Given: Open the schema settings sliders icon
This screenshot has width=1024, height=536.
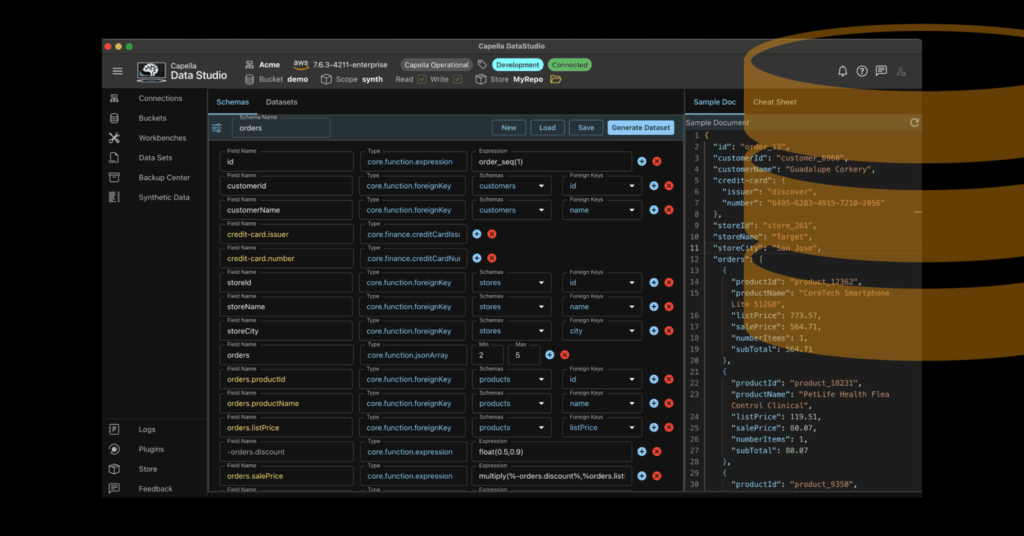Looking at the screenshot, I should (217, 128).
